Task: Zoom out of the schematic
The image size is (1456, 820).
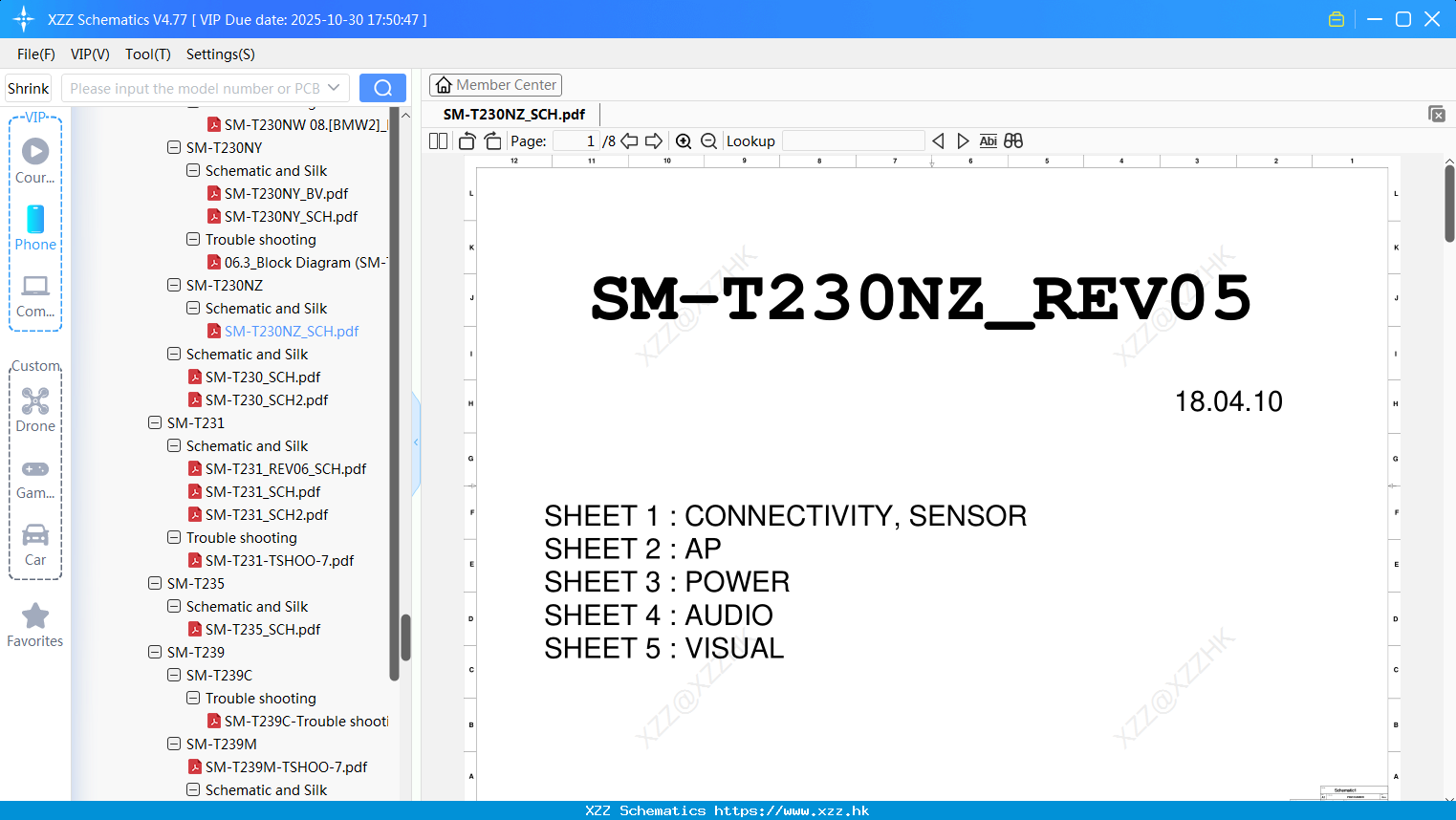Action: click(x=708, y=140)
